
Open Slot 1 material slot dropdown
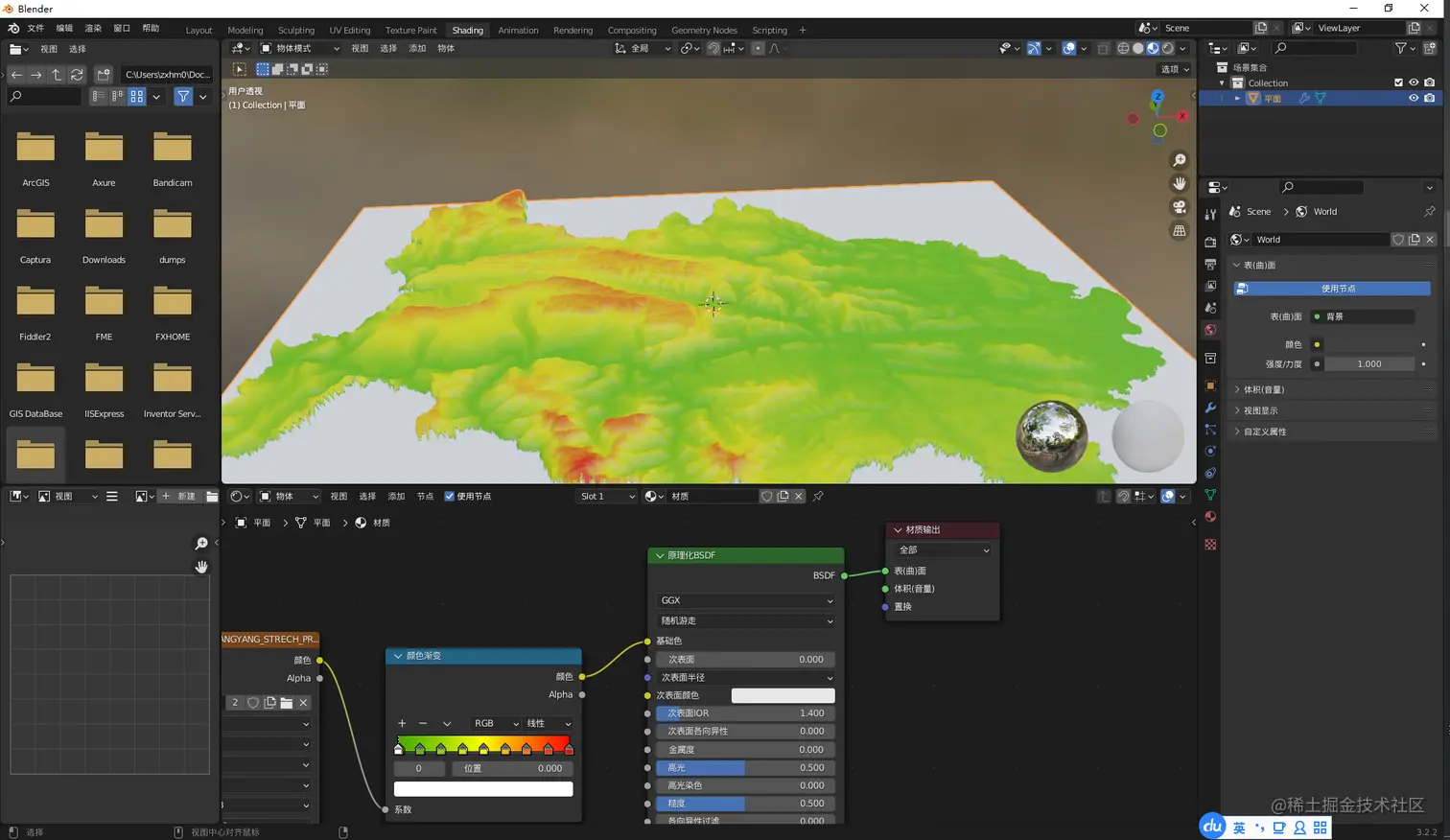point(607,497)
